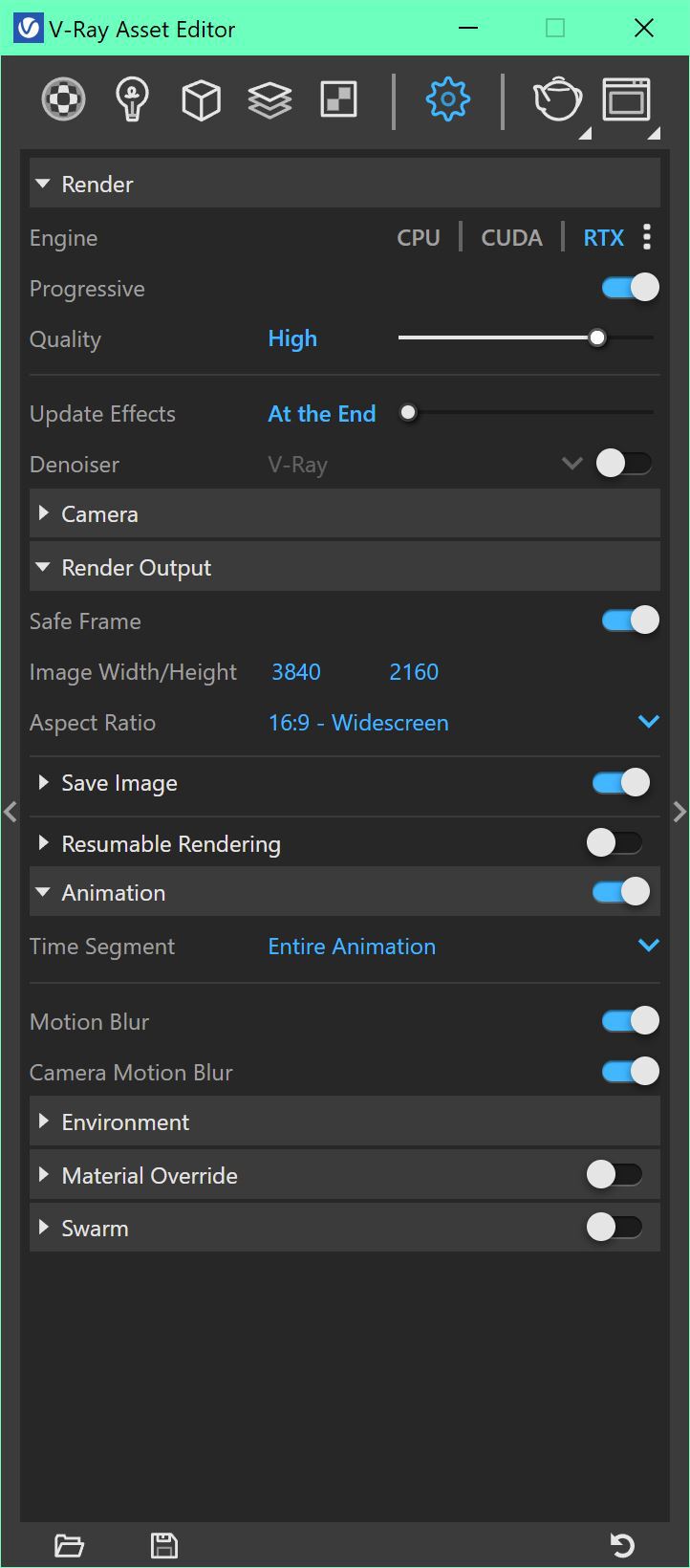Click the Image Width field showing 3840

point(296,672)
